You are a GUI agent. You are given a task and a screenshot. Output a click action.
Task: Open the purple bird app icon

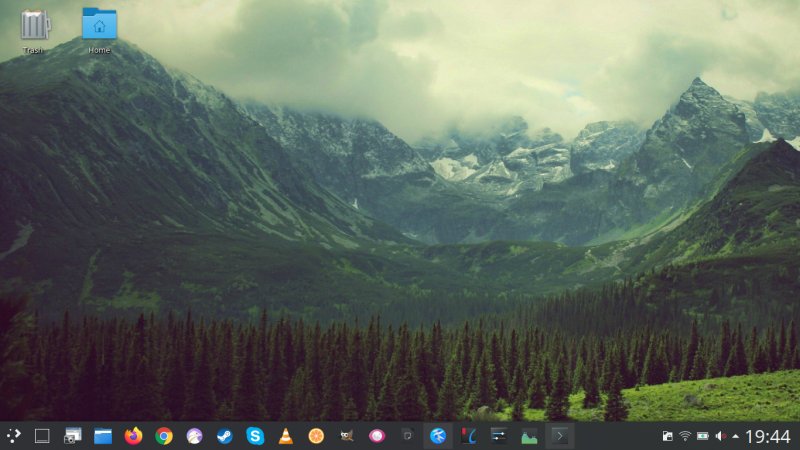pos(194,436)
